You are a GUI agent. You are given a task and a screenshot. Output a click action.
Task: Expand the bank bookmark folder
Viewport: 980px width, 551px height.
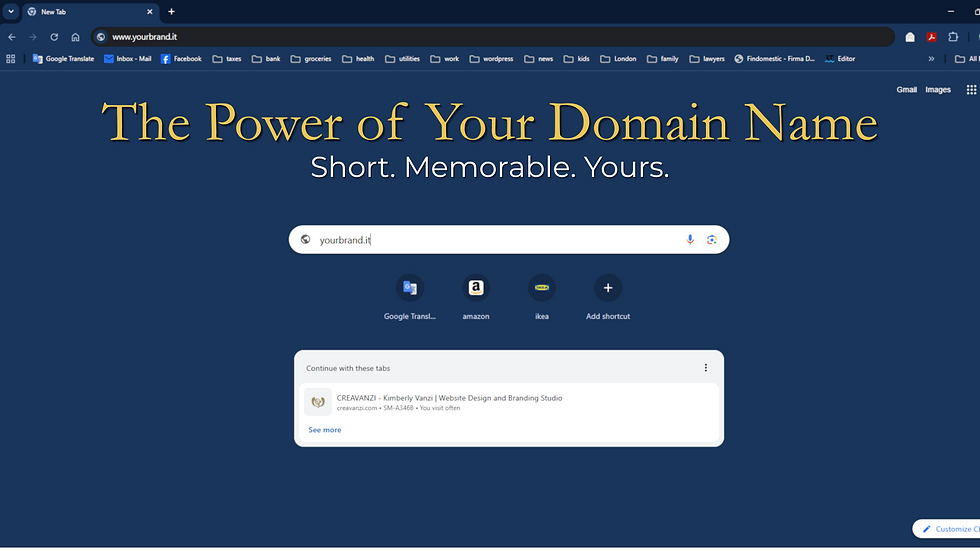[x=266, y=59]
